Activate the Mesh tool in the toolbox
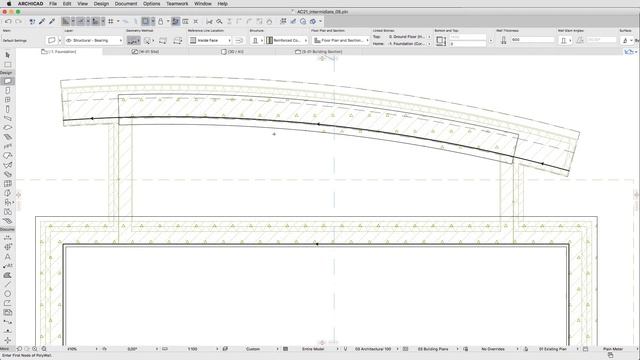 [x=7, y=221]
